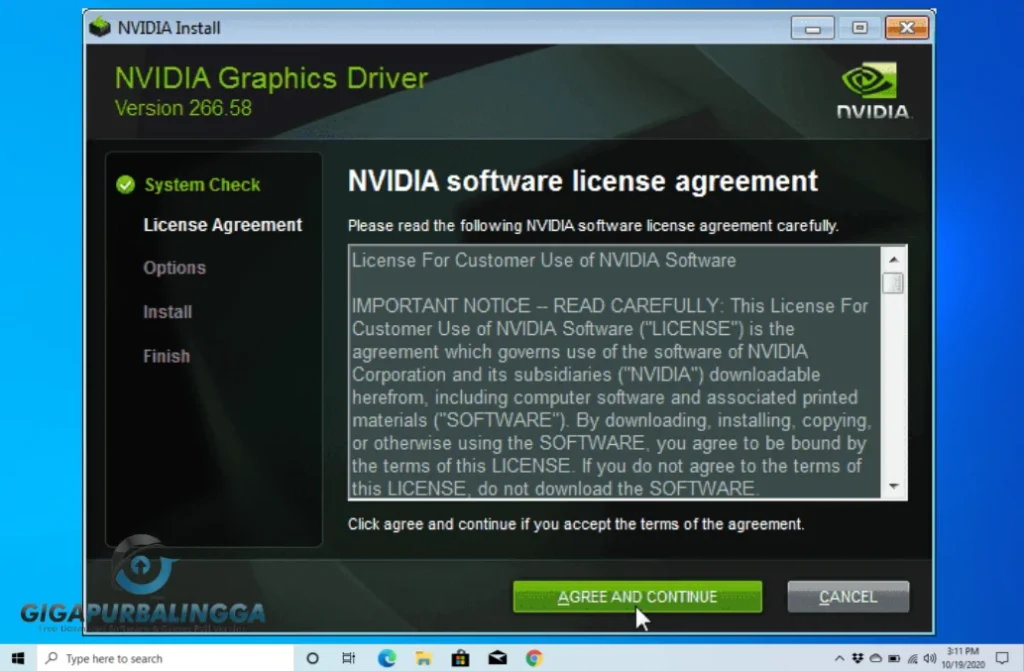
Task: Expand hidden icons in the system tray
Action: pos(840,657)
